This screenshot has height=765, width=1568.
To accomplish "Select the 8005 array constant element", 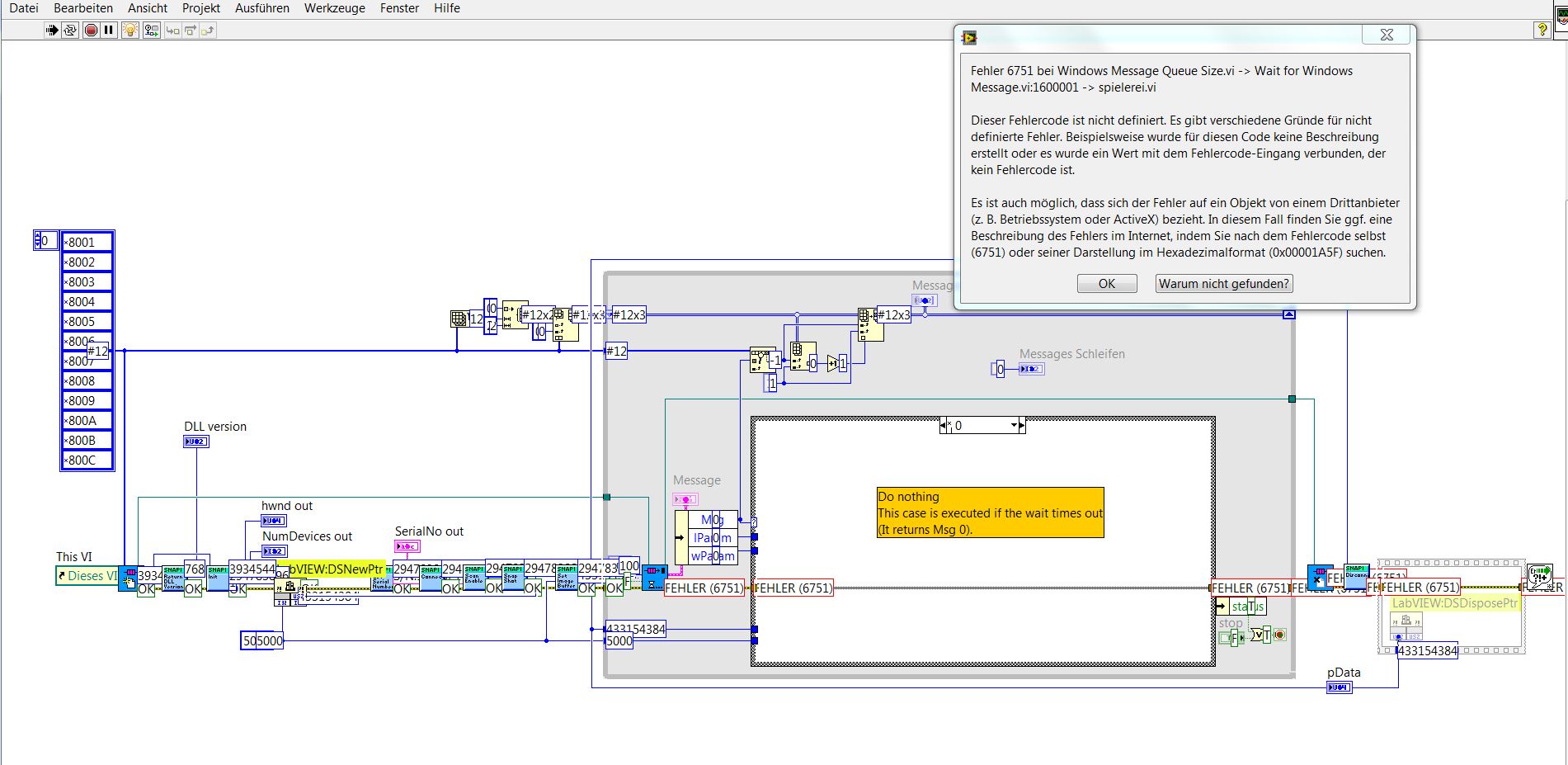I will click(87, 322).
